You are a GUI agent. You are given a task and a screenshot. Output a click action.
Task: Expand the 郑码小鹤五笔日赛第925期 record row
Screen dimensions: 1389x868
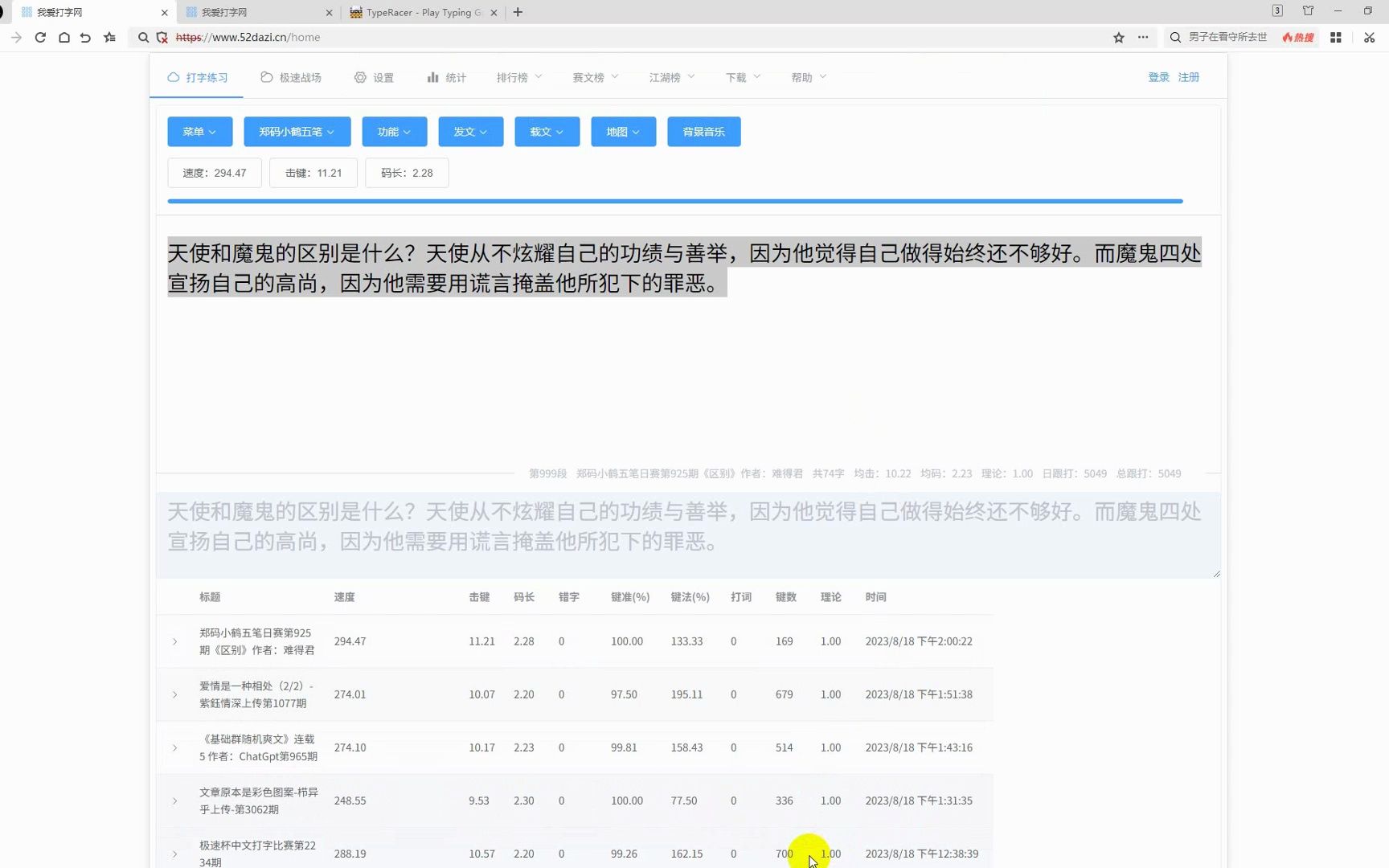[174, 641]
